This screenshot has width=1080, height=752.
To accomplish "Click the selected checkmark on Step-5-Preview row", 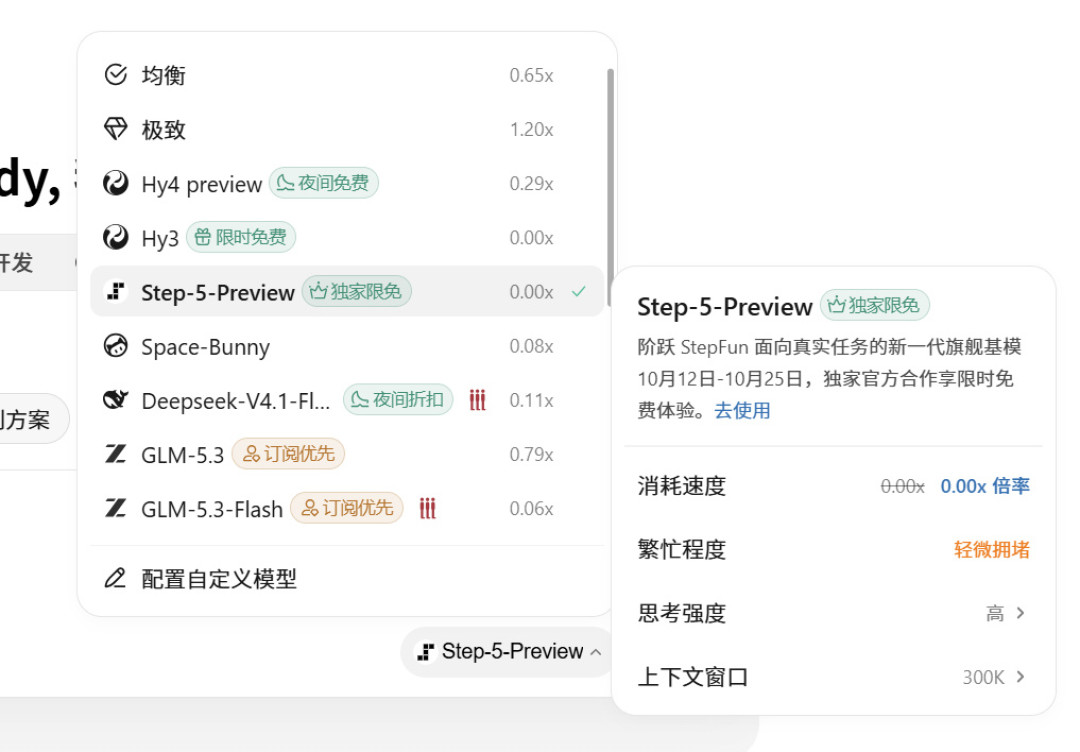I will tap(579, 291).
